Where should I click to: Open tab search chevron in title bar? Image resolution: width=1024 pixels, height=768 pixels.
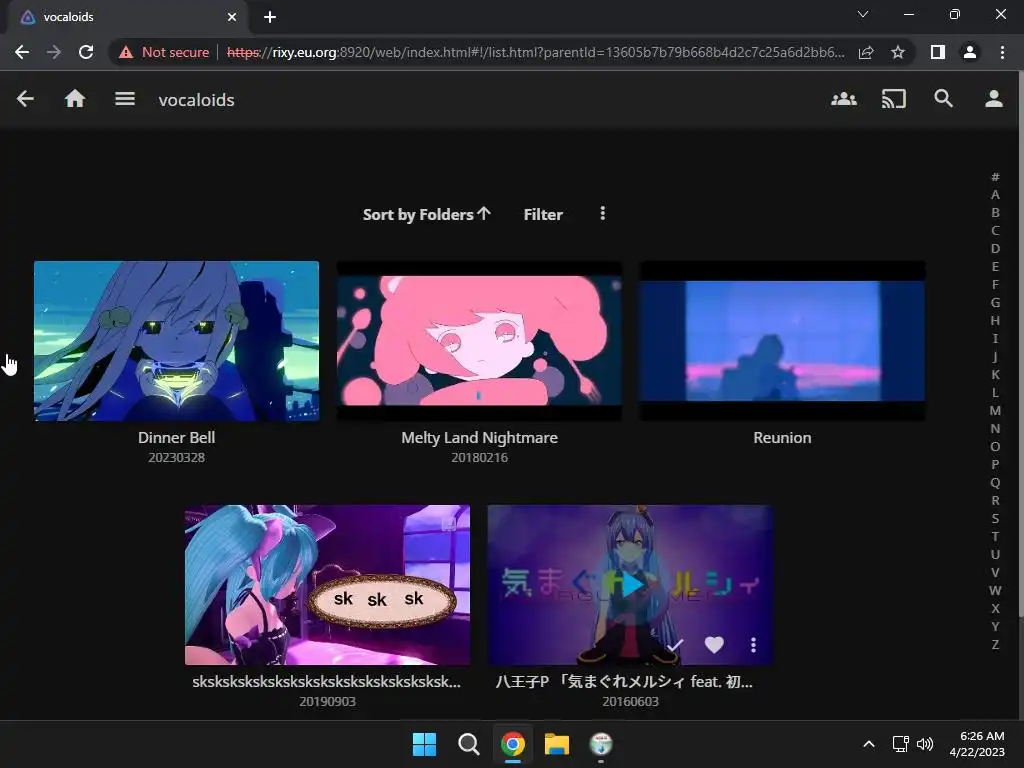(x=863, y=14)
